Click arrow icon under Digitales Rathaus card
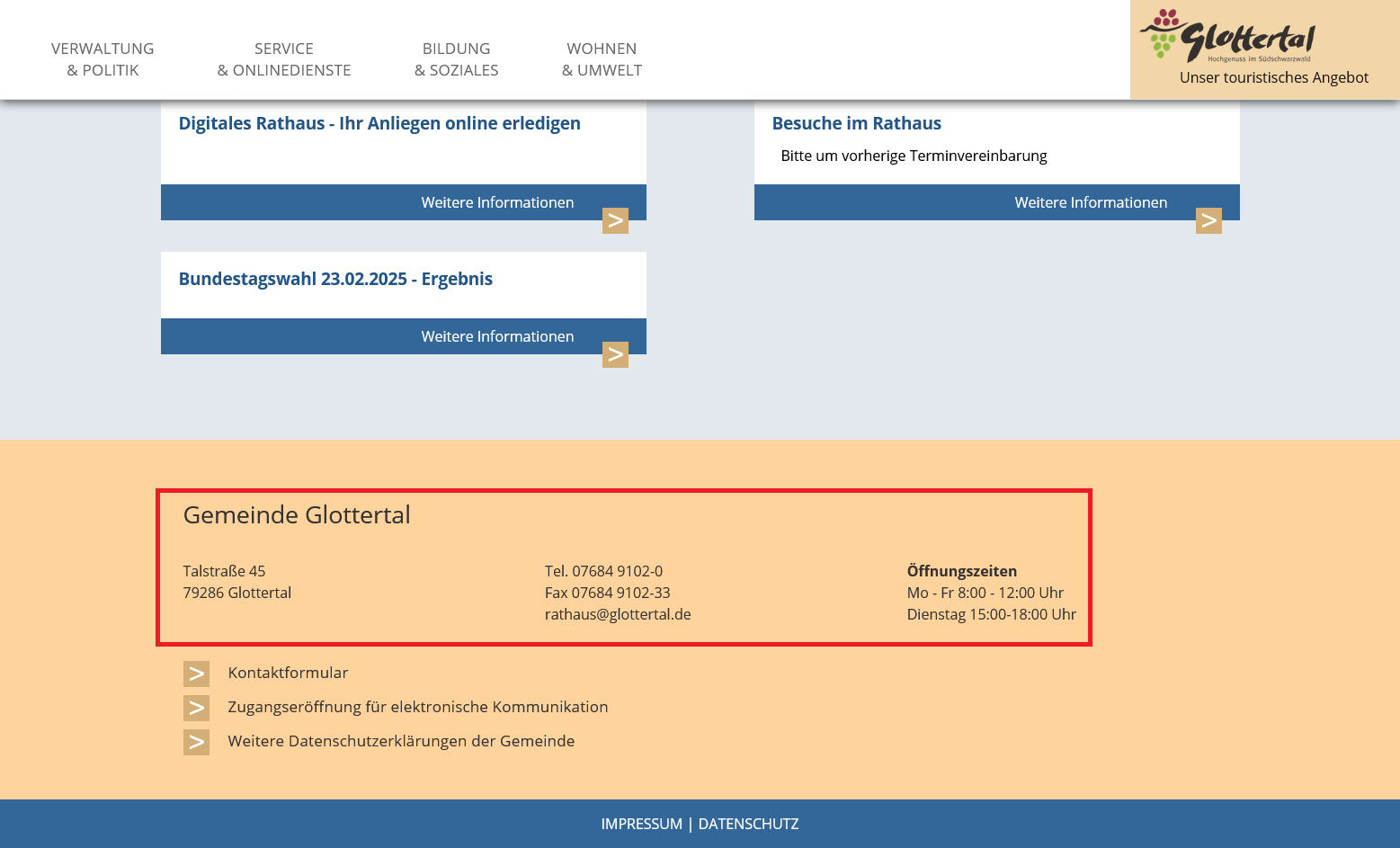 tap(615, 220)
